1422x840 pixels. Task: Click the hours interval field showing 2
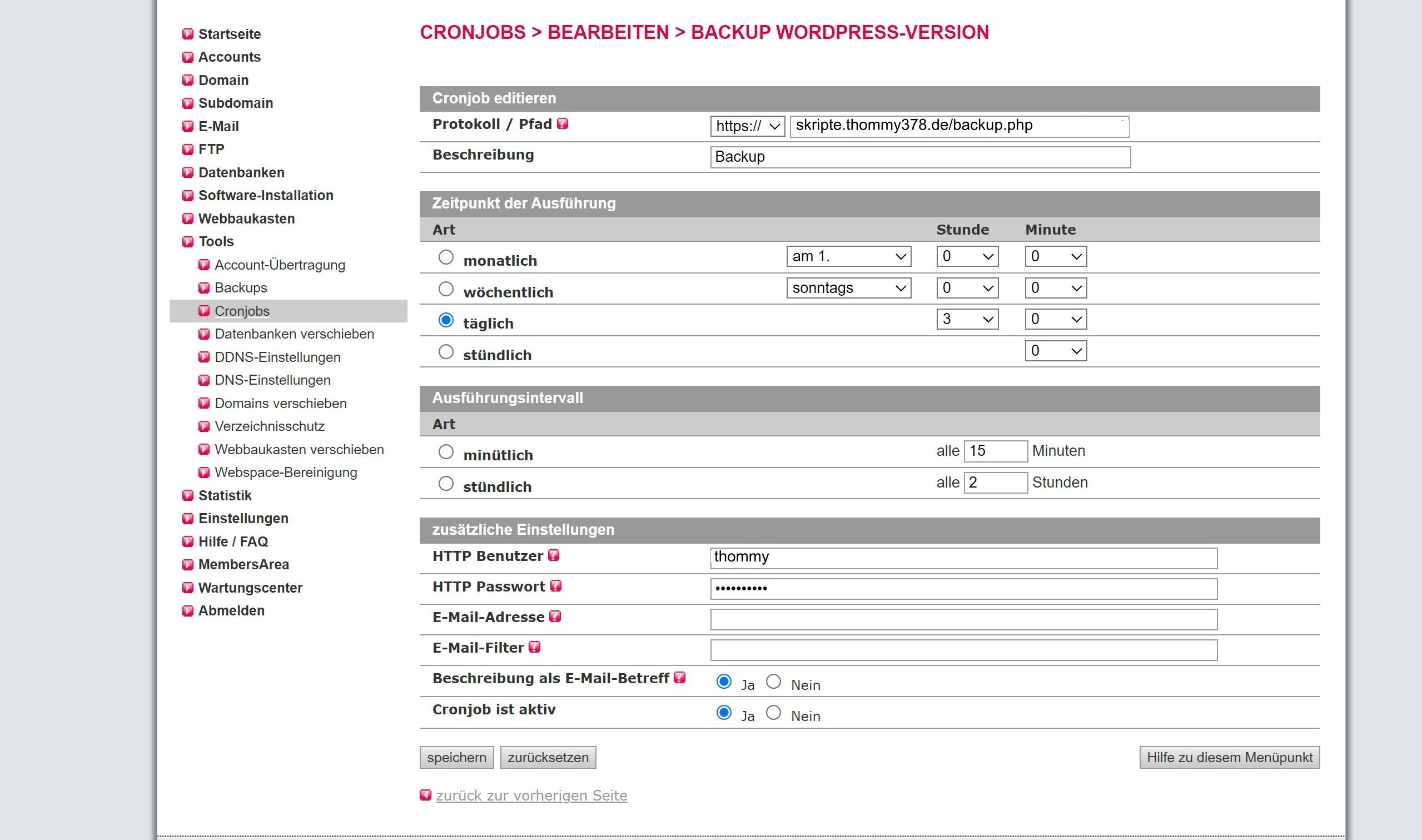point(996,483)
